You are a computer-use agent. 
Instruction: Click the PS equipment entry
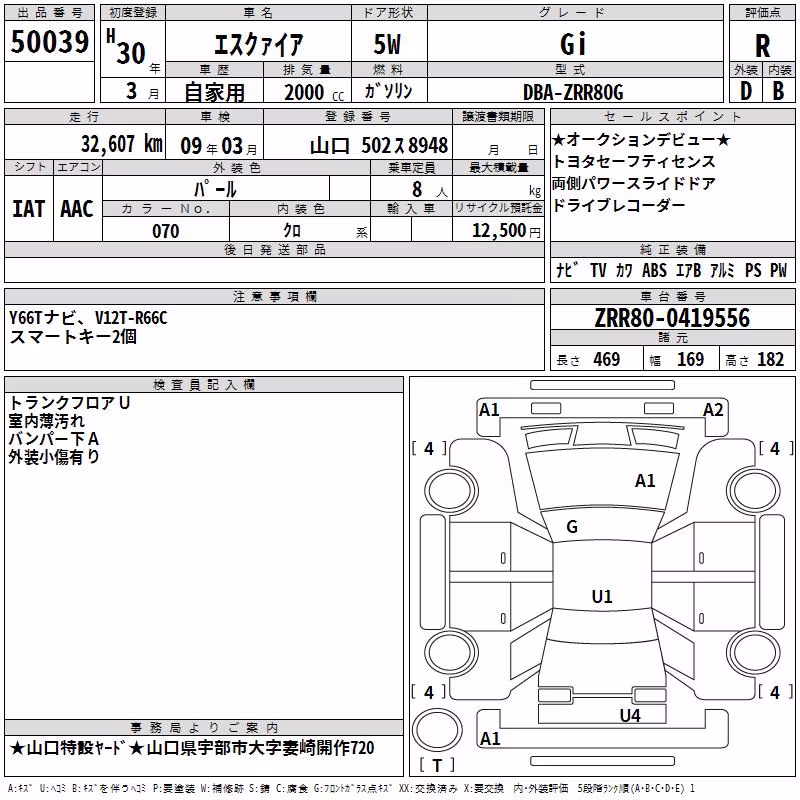pyautogui.click(x=753, y=270)
